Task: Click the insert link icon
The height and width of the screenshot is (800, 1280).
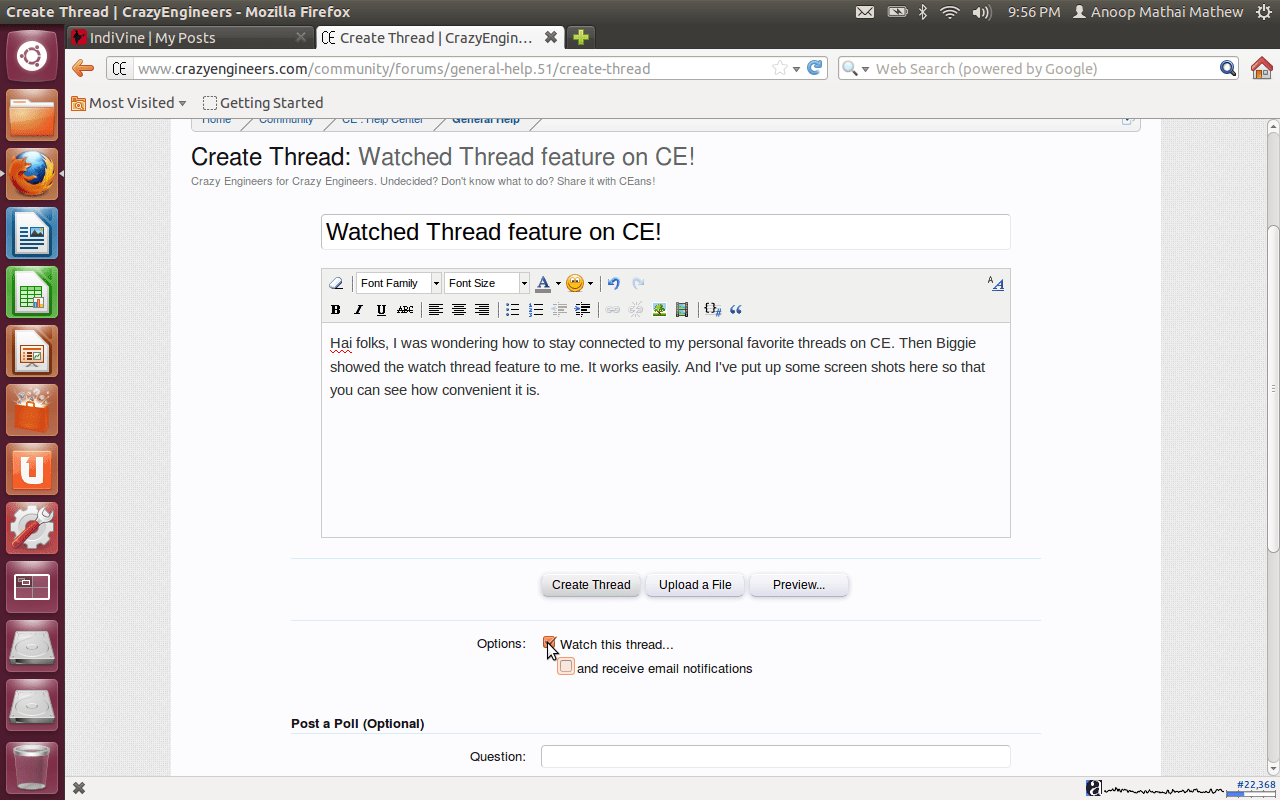Action: [x=613, y=310]
